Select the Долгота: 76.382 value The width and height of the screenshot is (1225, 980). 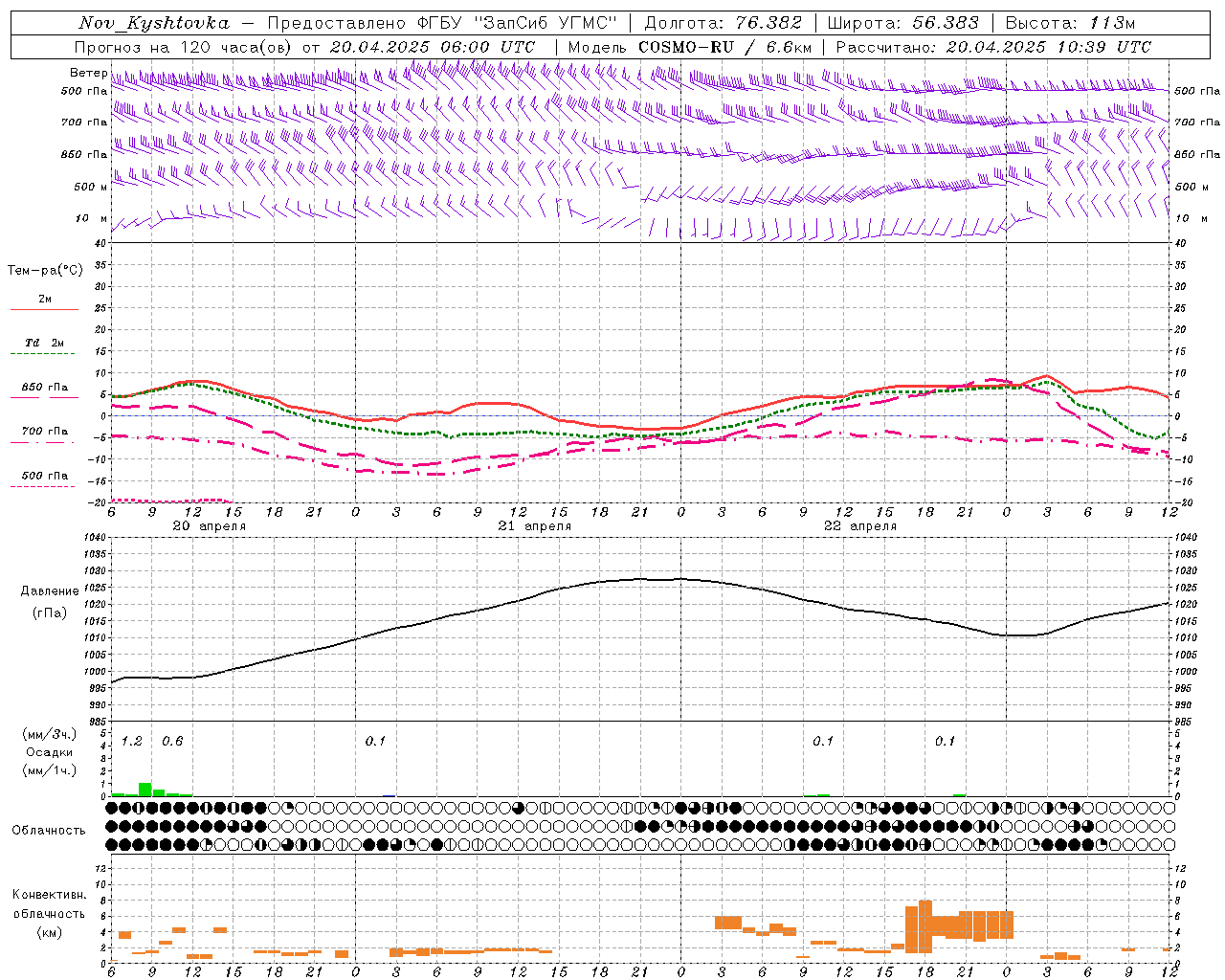coord(723,23)
